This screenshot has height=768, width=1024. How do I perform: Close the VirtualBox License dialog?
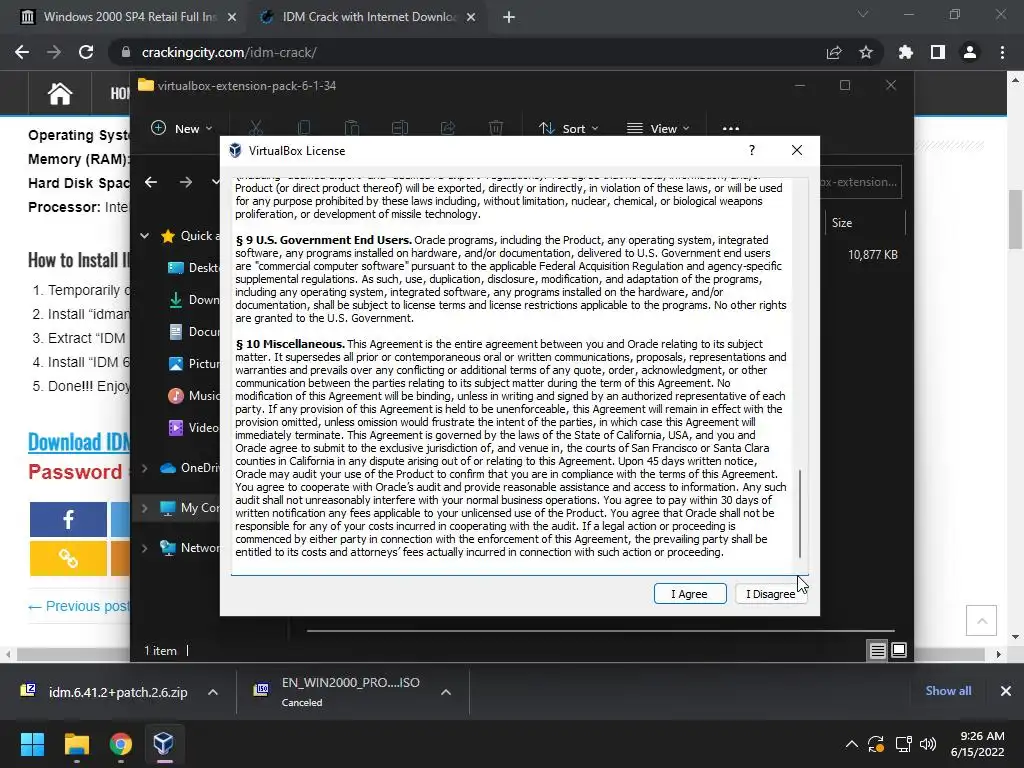tap(797, 150)
